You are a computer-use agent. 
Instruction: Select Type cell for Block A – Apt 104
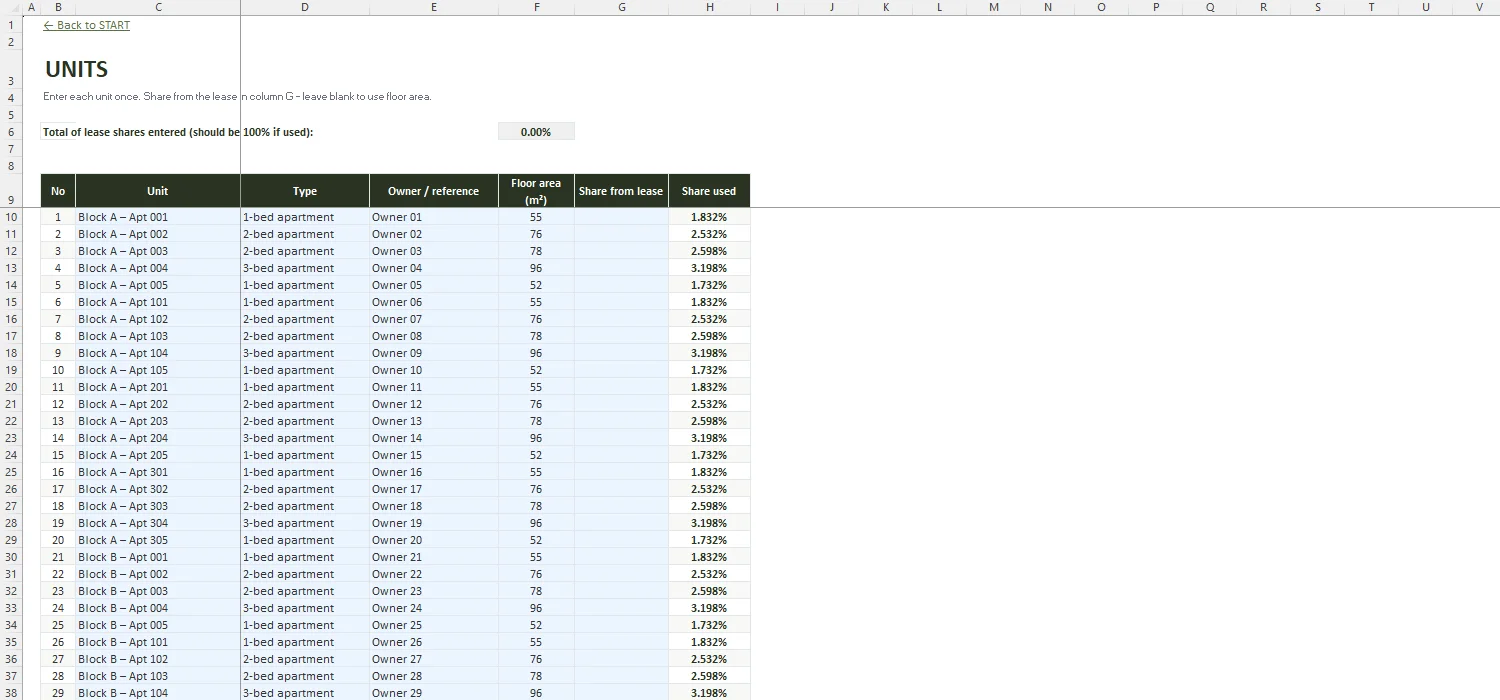tap(305, 353)
